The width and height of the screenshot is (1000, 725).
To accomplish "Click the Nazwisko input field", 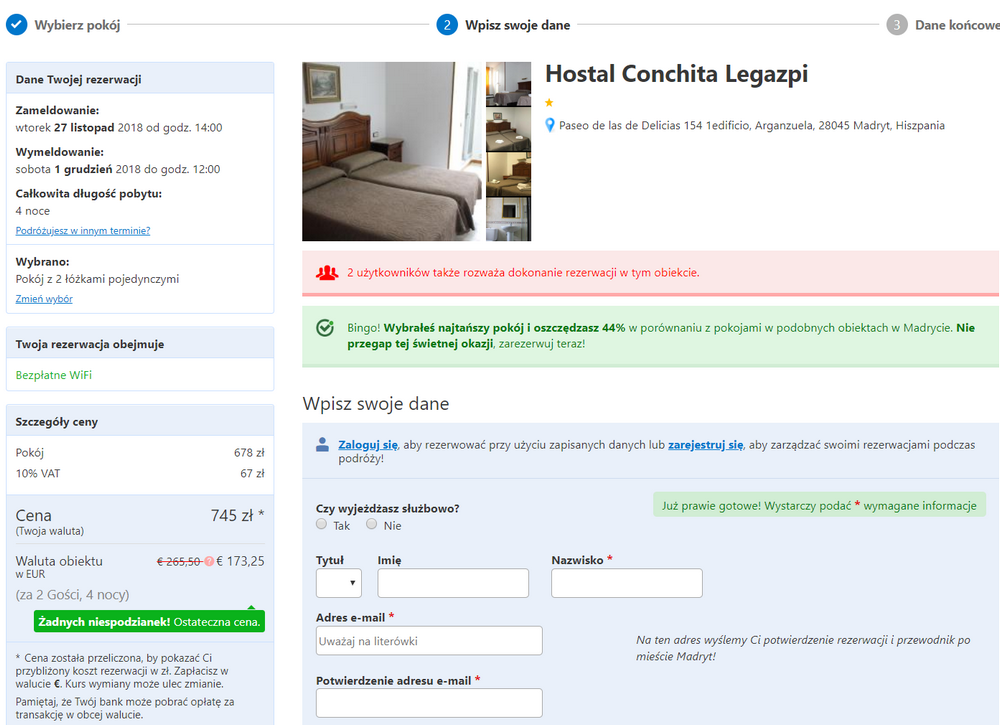I will [x=627, y=583].
